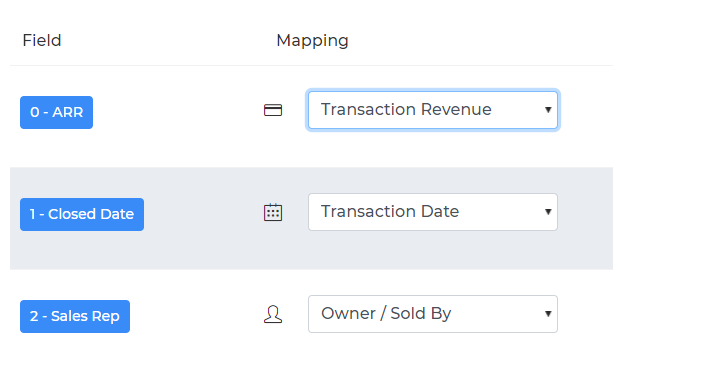The image size is (723, 368).
Task: Click the arrow on the Transaction Revenue select
Action: point(548,110)
